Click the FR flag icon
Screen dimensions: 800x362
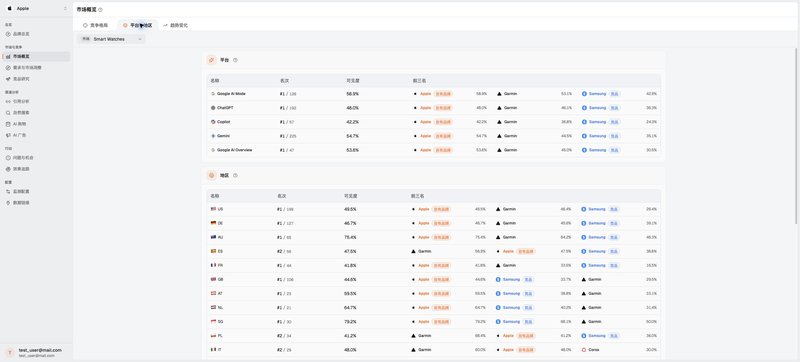213,265
